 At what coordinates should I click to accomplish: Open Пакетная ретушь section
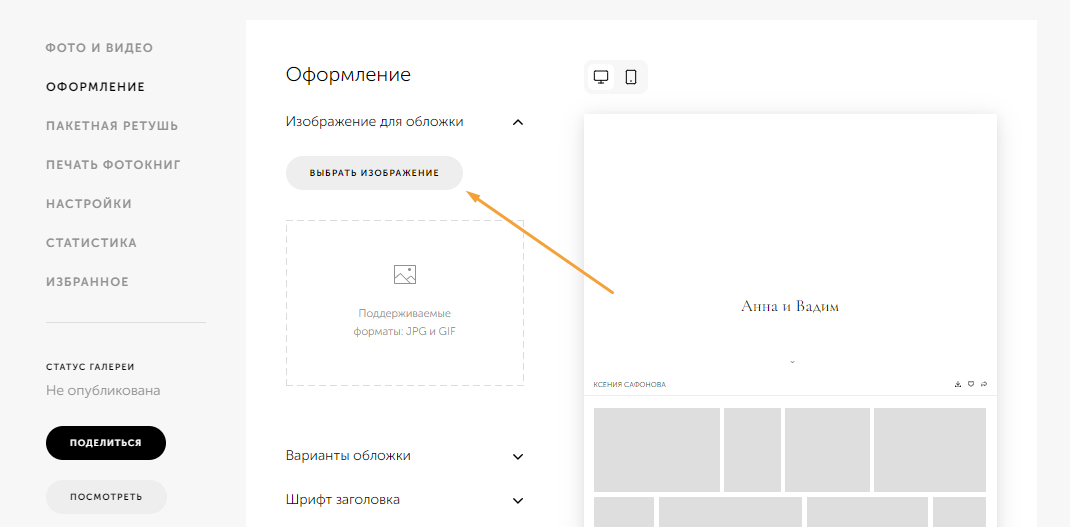tap(112, 126)
